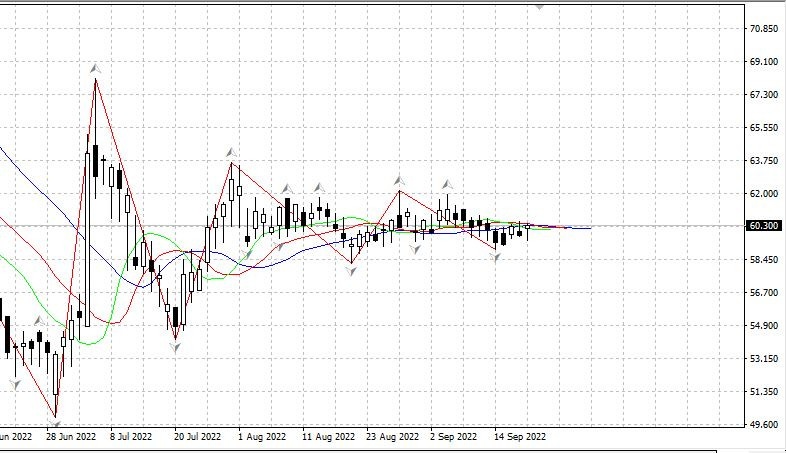Select the 28 Jun 2022 date label
Image resolution: width=786 pixels, height=453 pixels.
pos(70,437)
